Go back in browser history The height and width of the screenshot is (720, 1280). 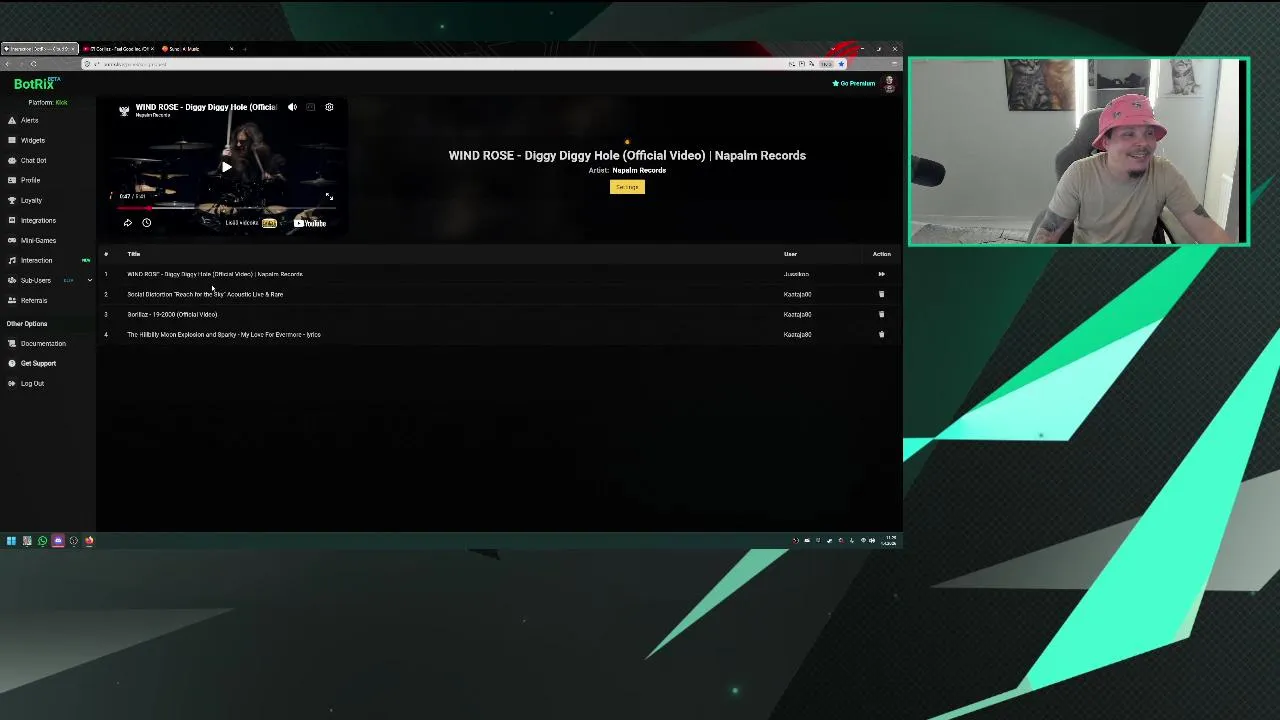pos(8,64)
